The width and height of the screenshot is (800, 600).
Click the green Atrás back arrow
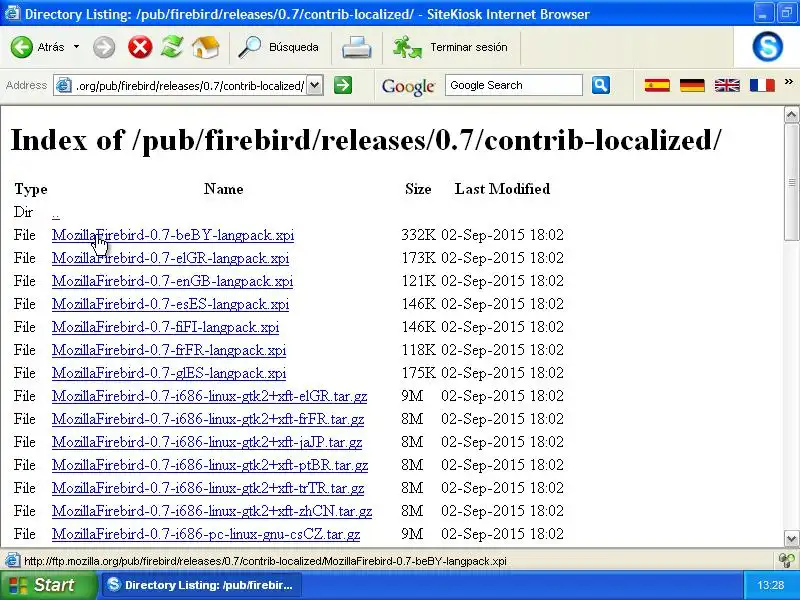[22, 47]
